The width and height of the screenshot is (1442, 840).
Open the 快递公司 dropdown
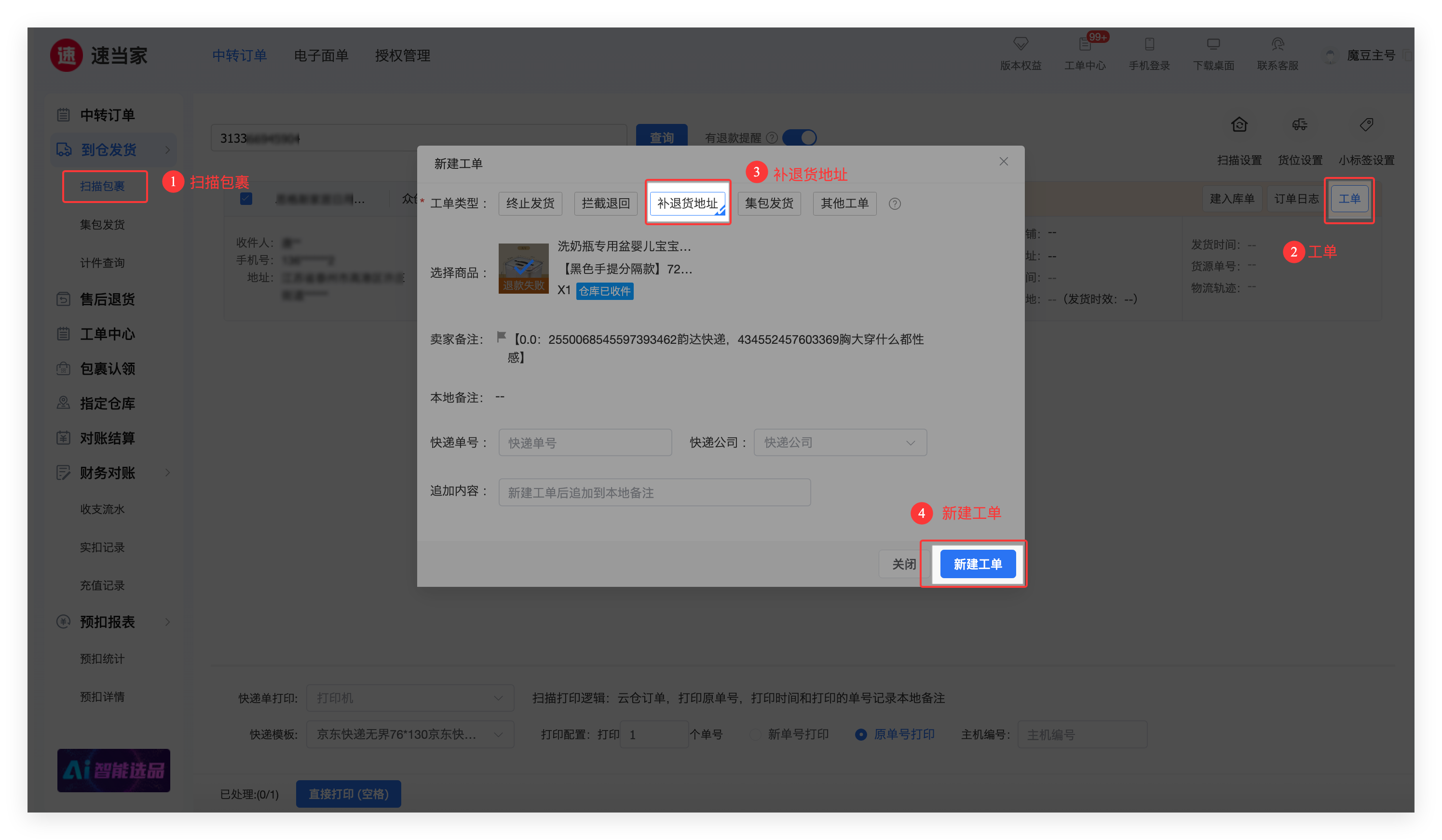[840, 442]
